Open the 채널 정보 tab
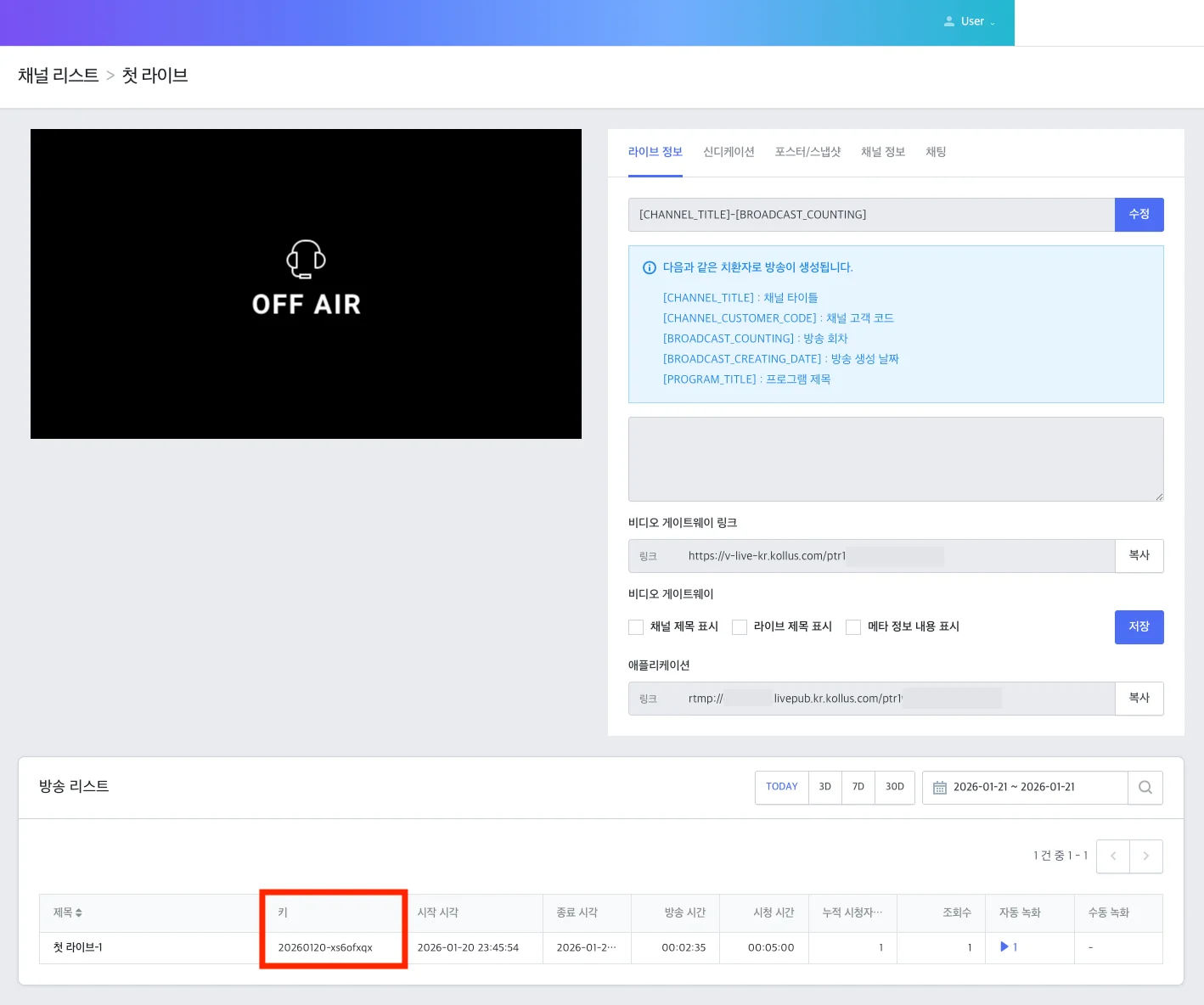This screenshot has width=1204, height=1005. tap(883, 152)
